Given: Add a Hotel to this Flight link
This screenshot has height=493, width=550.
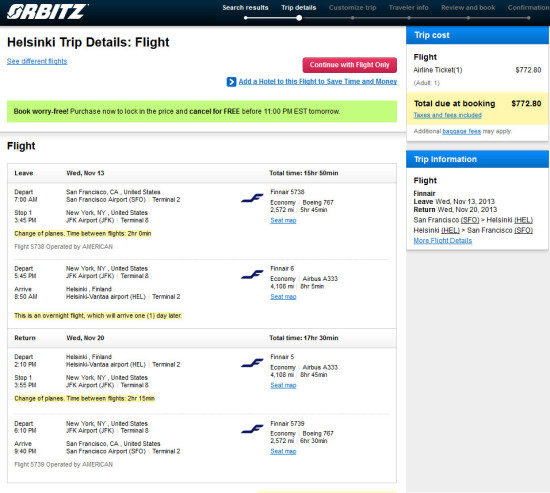Looking at the screenshot, I should [318, 81].
